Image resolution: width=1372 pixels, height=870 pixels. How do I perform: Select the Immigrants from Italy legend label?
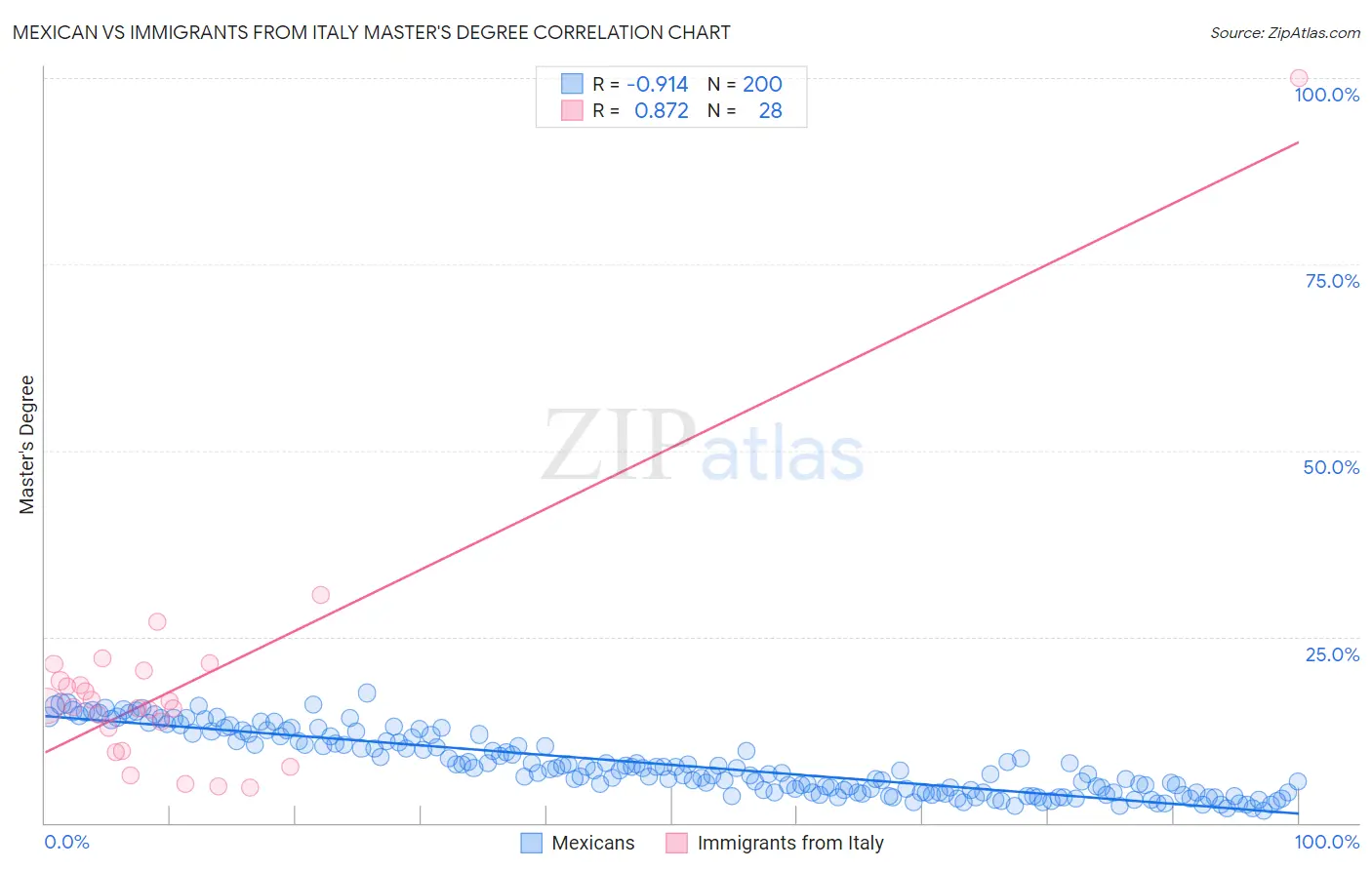(790, 843)
